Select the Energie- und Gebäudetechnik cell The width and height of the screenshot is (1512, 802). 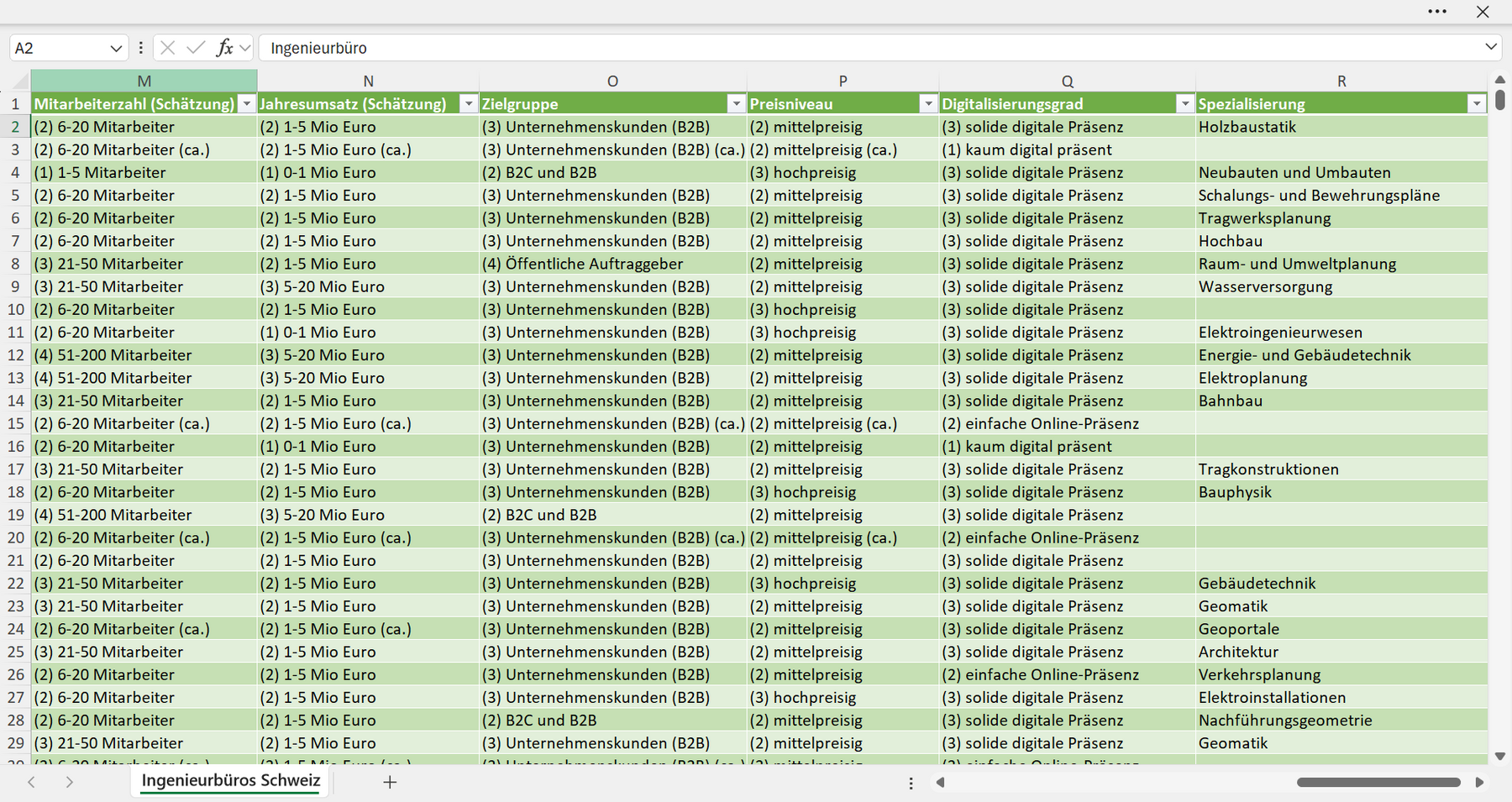click(1341, 354)
